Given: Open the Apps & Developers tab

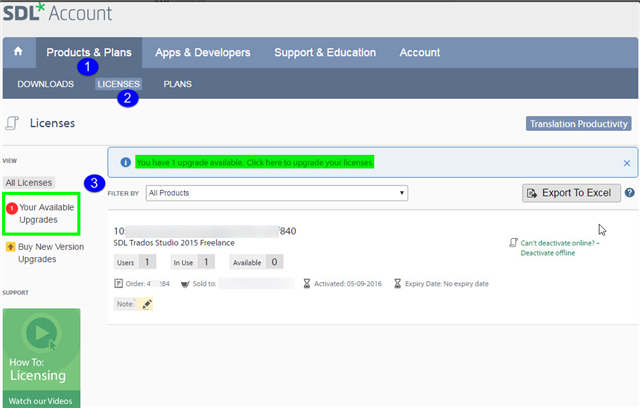Looking at the screenshot, I should (x=202, y=53).
